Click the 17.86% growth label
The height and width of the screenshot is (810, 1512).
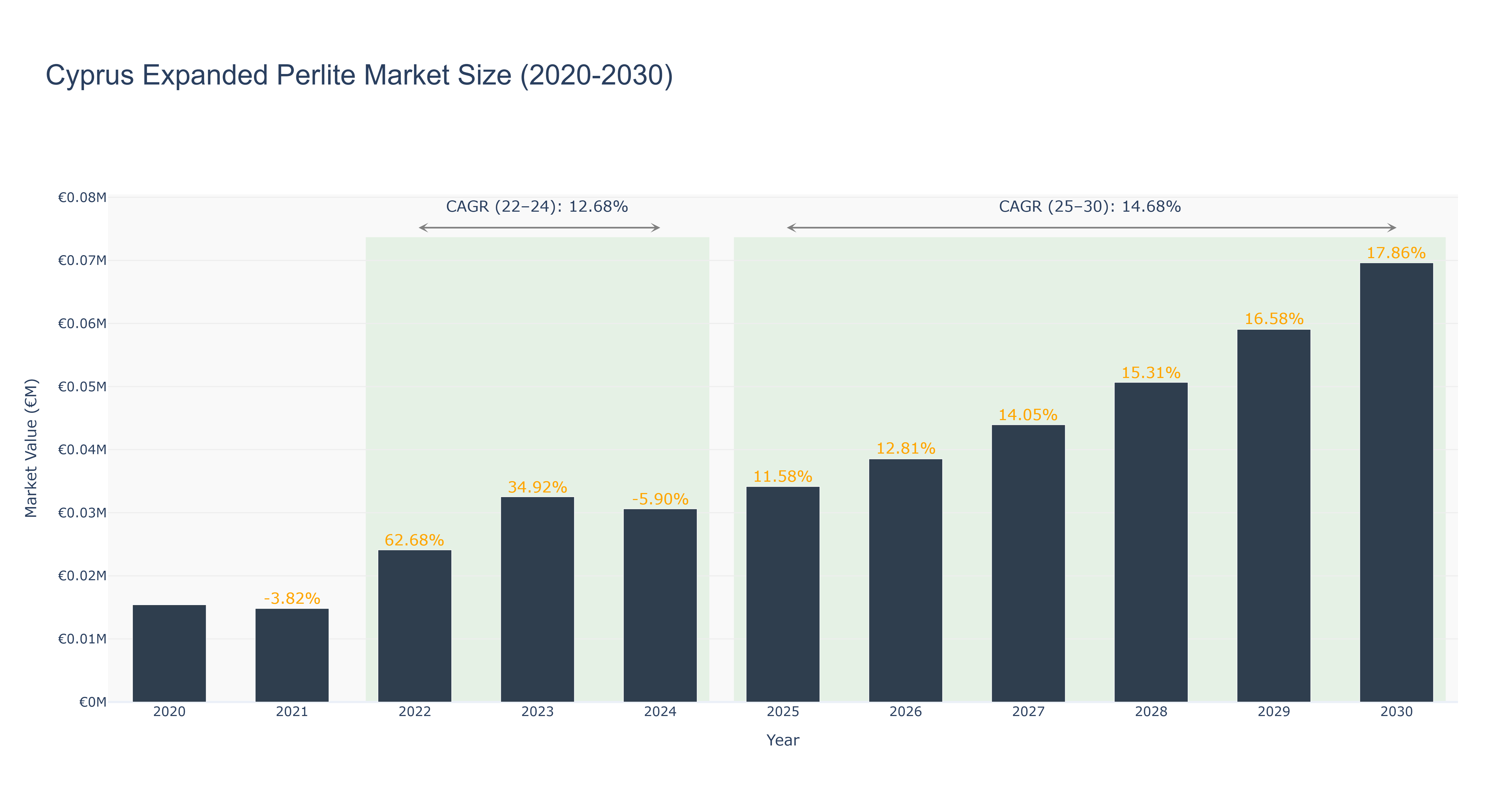(x=1396, y=253)
